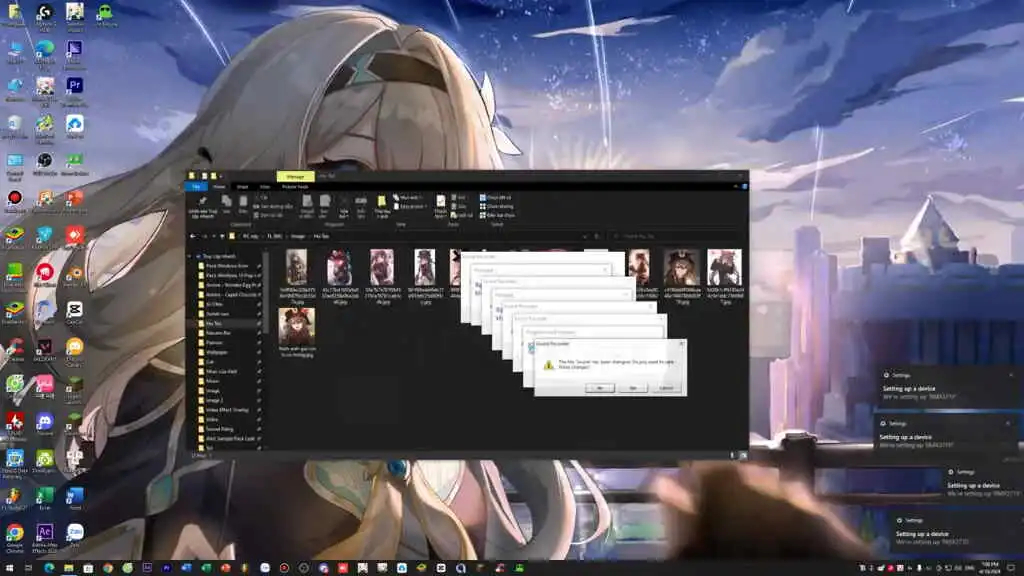Open File Explorer from the taskbar
This screenshot has height=576, width=1024.
[x=69, y=568]
